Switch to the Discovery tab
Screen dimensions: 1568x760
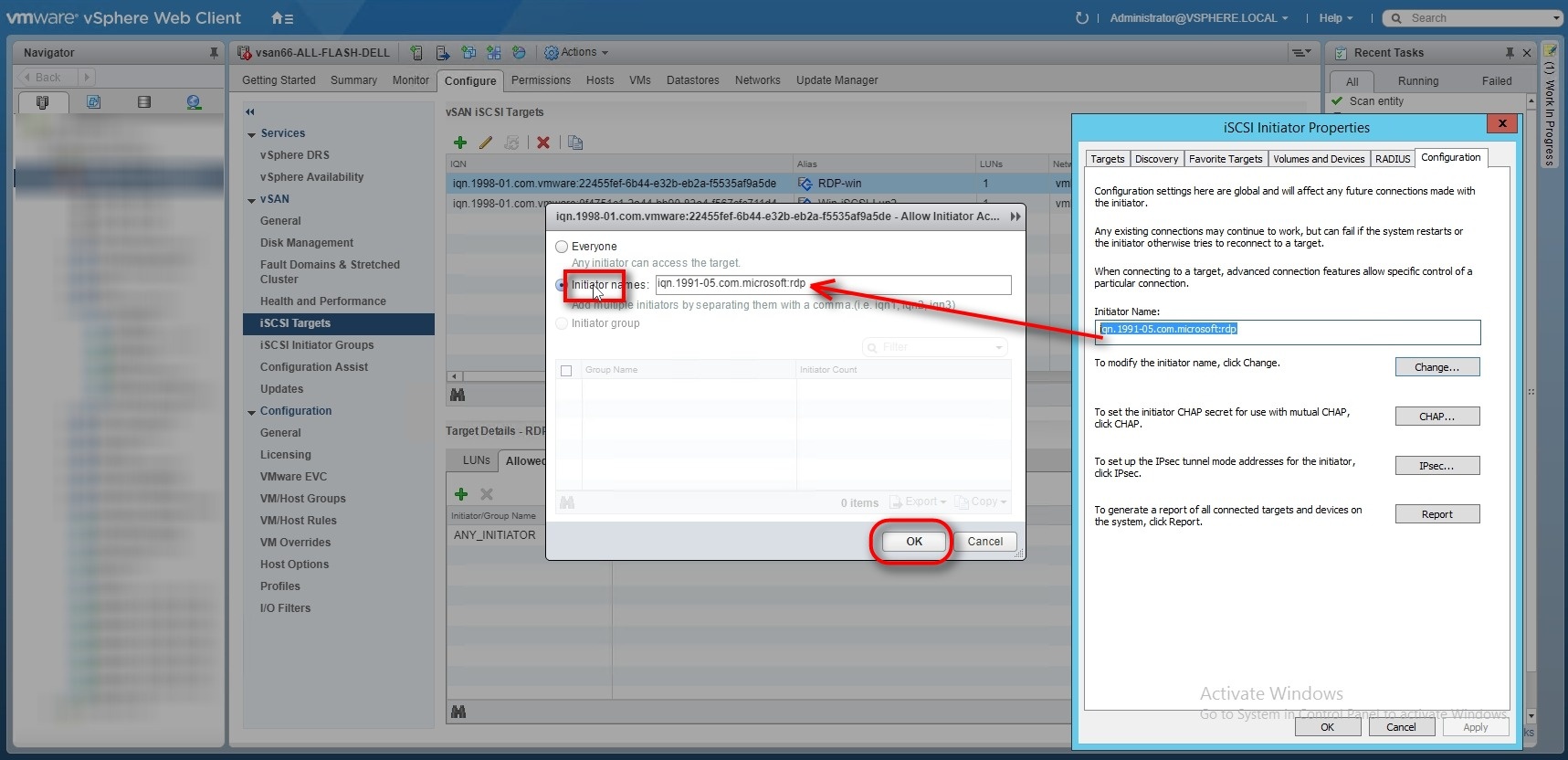tap(1156, 159)
